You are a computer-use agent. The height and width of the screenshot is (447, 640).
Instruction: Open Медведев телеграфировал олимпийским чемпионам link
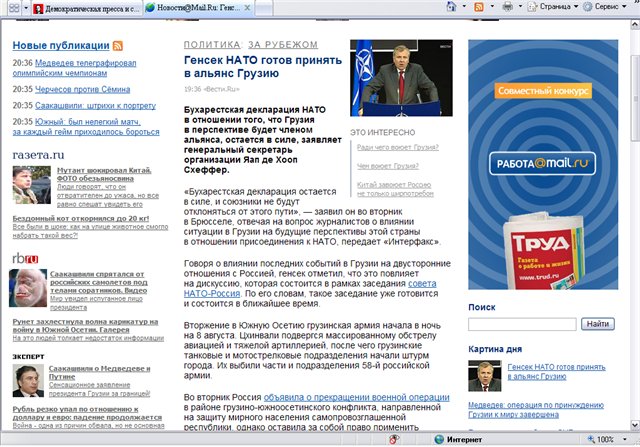[74, 68]
